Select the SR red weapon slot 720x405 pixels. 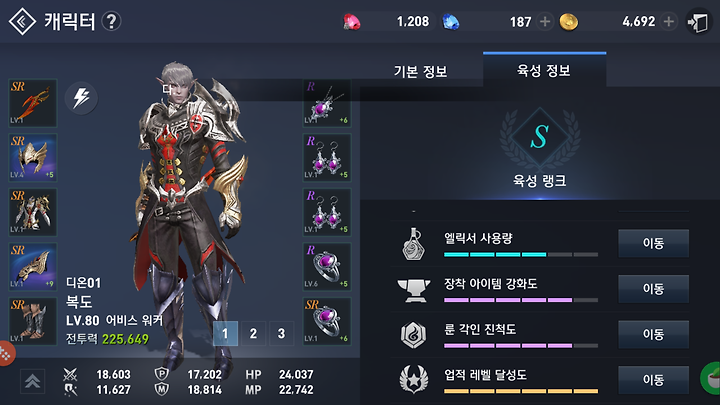33,103
